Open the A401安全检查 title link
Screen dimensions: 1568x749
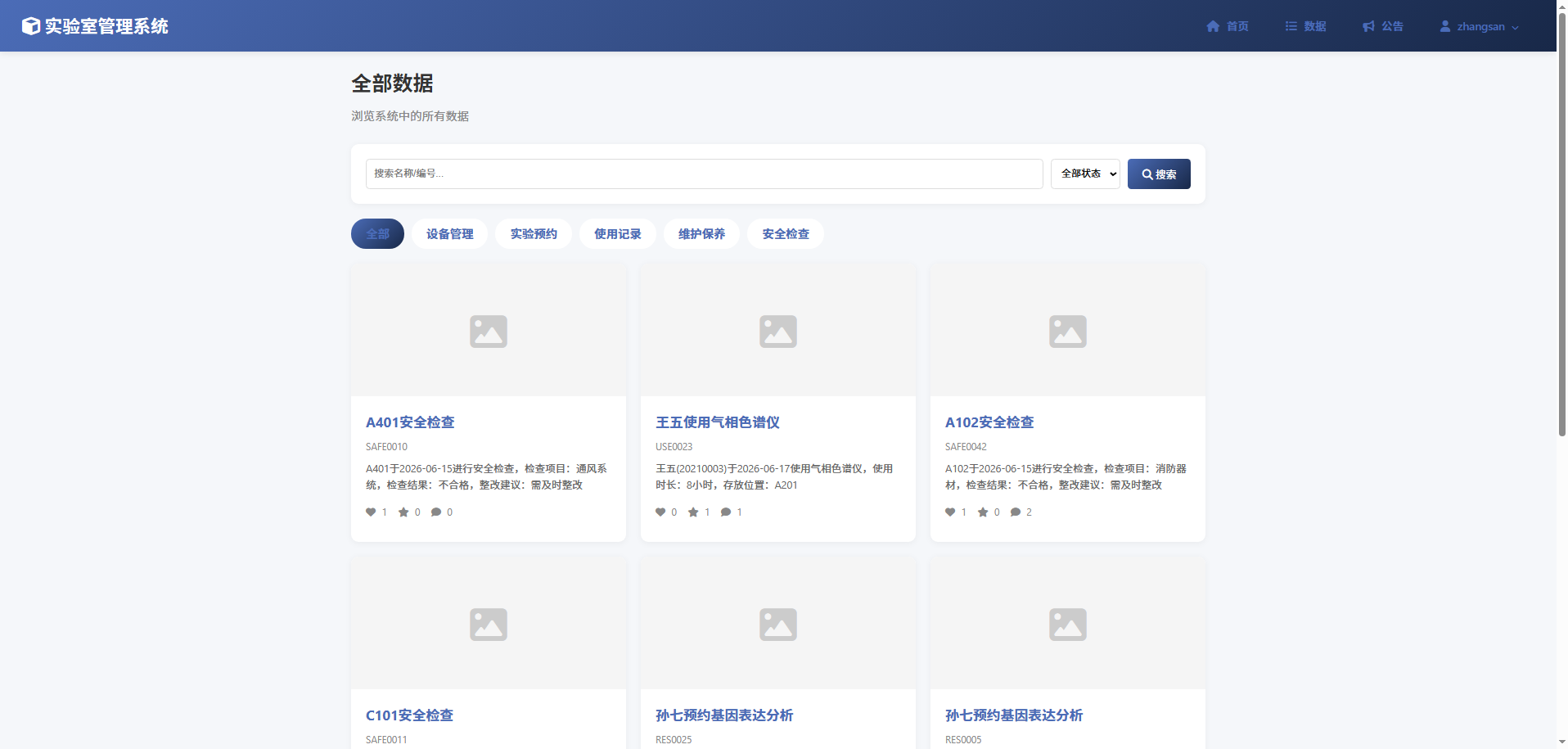click(x=410, y=422)
